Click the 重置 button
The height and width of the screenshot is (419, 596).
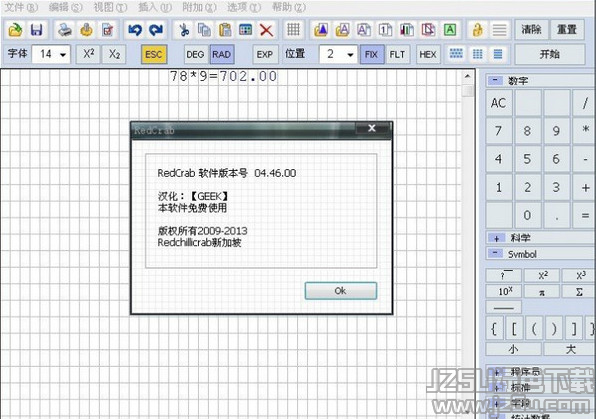tap(567, 30)
